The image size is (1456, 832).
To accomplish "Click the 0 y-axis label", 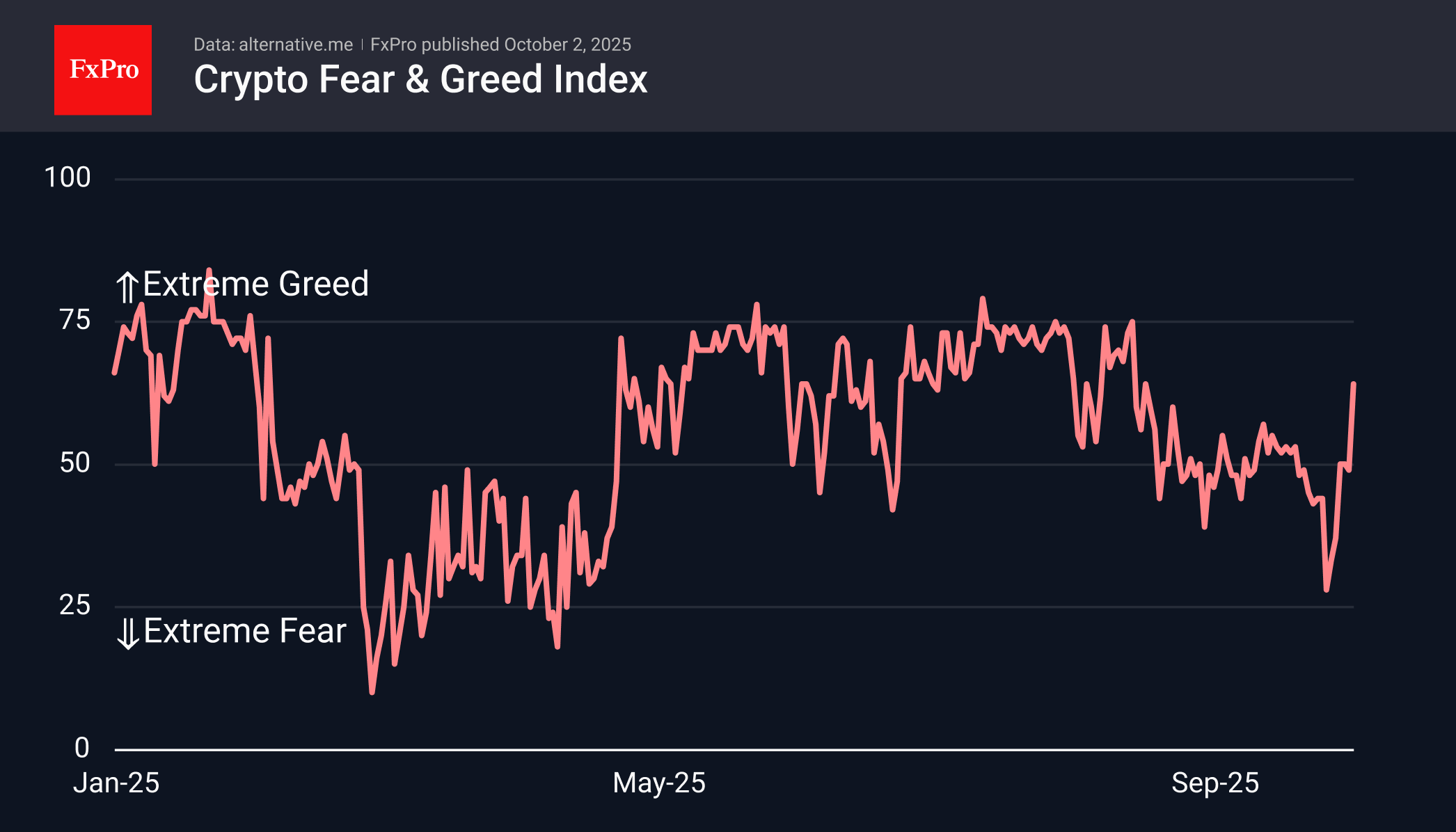I will 82,748.
